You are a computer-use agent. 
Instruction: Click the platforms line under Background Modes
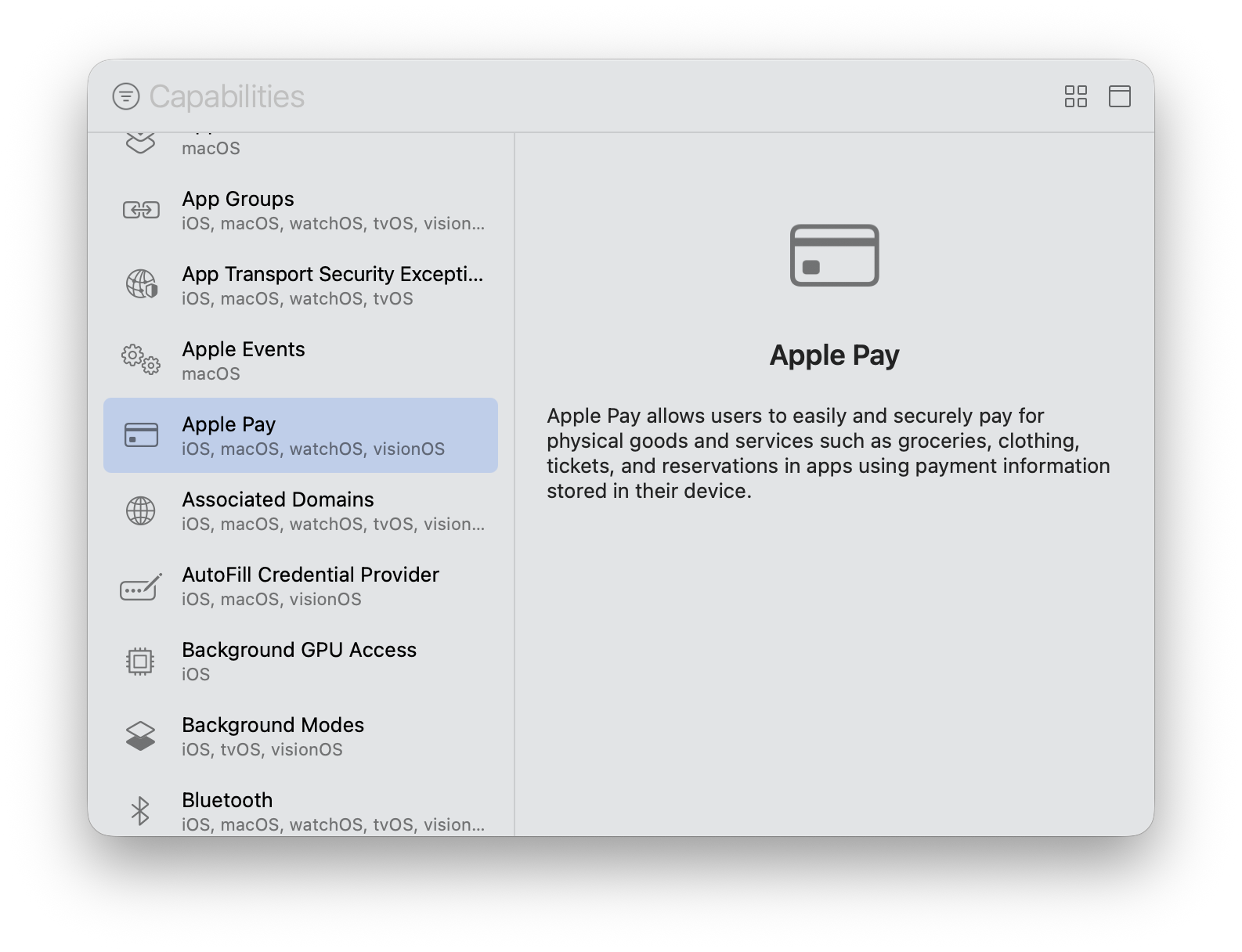click(x=262, y=749)
